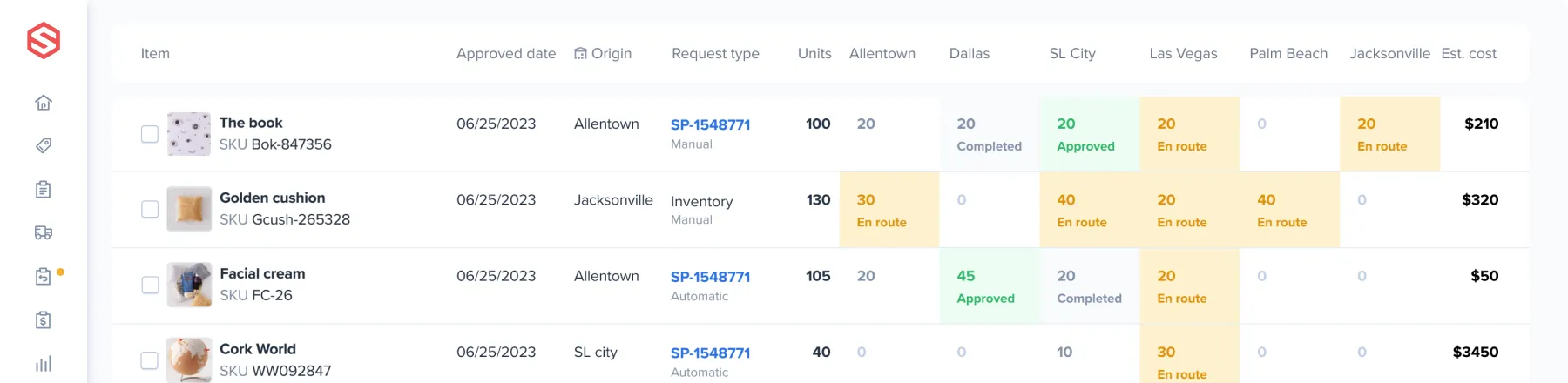Screen dimensions: 1568x383
Task: Click Cork World SL City value 10
Action: pos(1064,352)
